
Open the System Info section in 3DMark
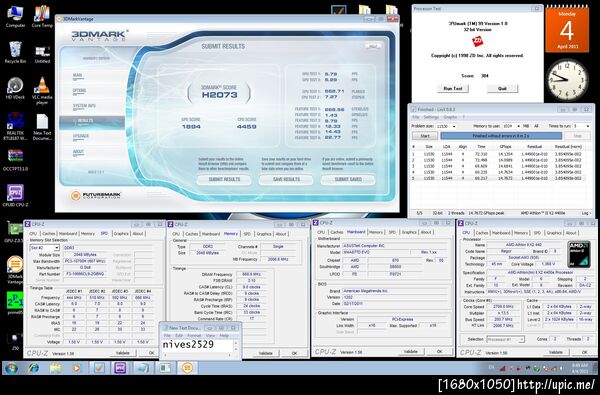[84, 106]
